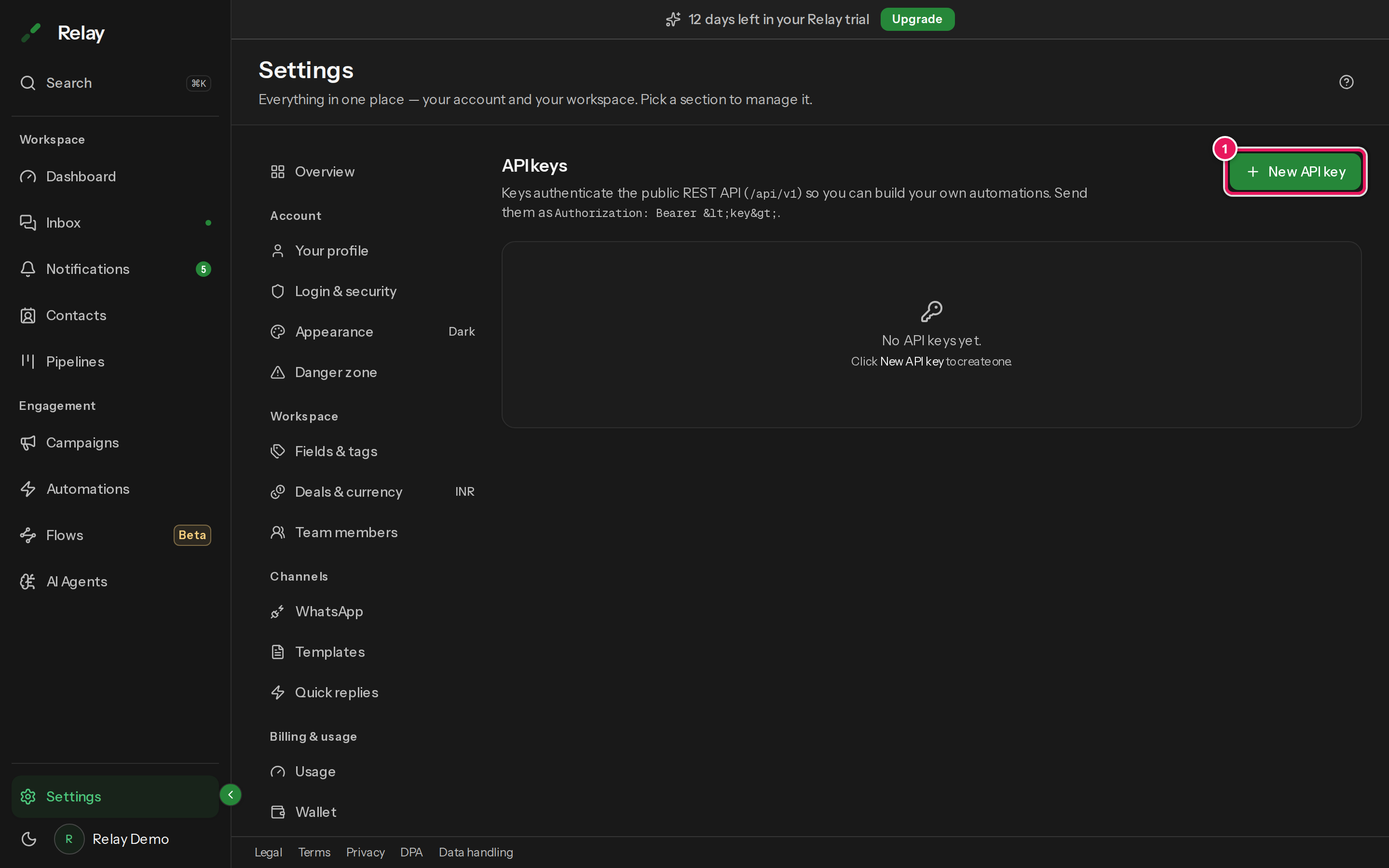Open Wallet settings
This screenshot has width=1389, height=868.
click(372, 812)
